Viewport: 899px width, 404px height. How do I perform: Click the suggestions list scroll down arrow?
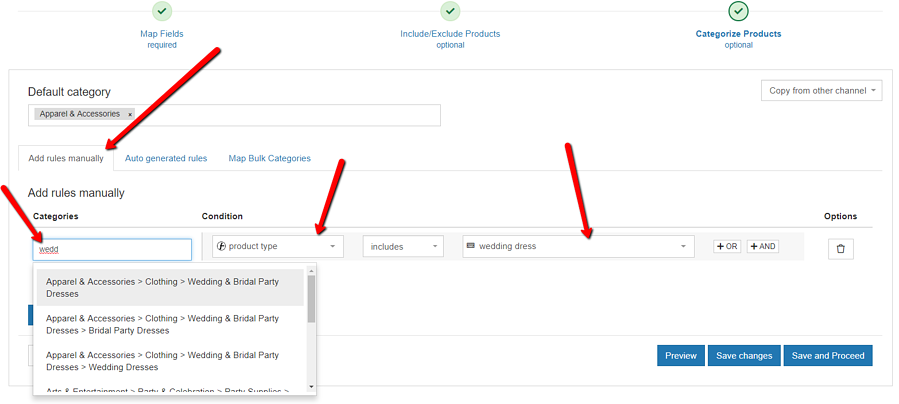coord(311,386)
